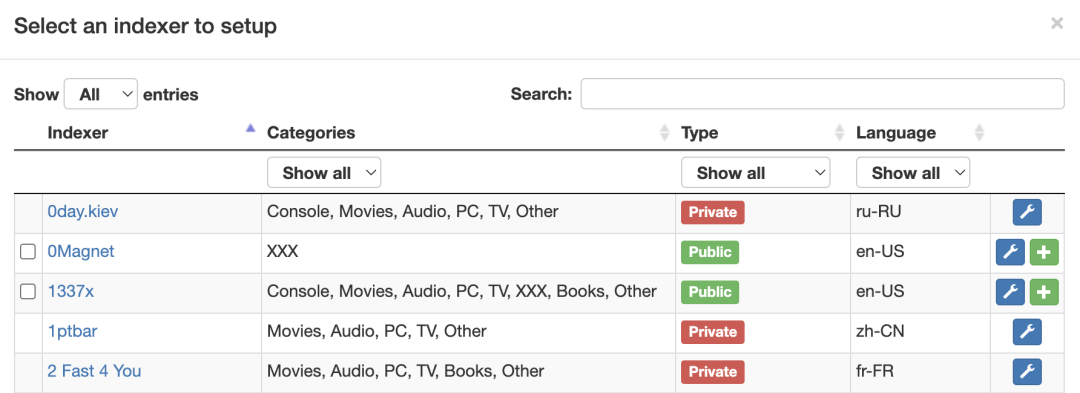The width and height of the screenshot is (1080, 393).
Task: Tick the checkbox next to 1337x
Action: pos(28,292)
